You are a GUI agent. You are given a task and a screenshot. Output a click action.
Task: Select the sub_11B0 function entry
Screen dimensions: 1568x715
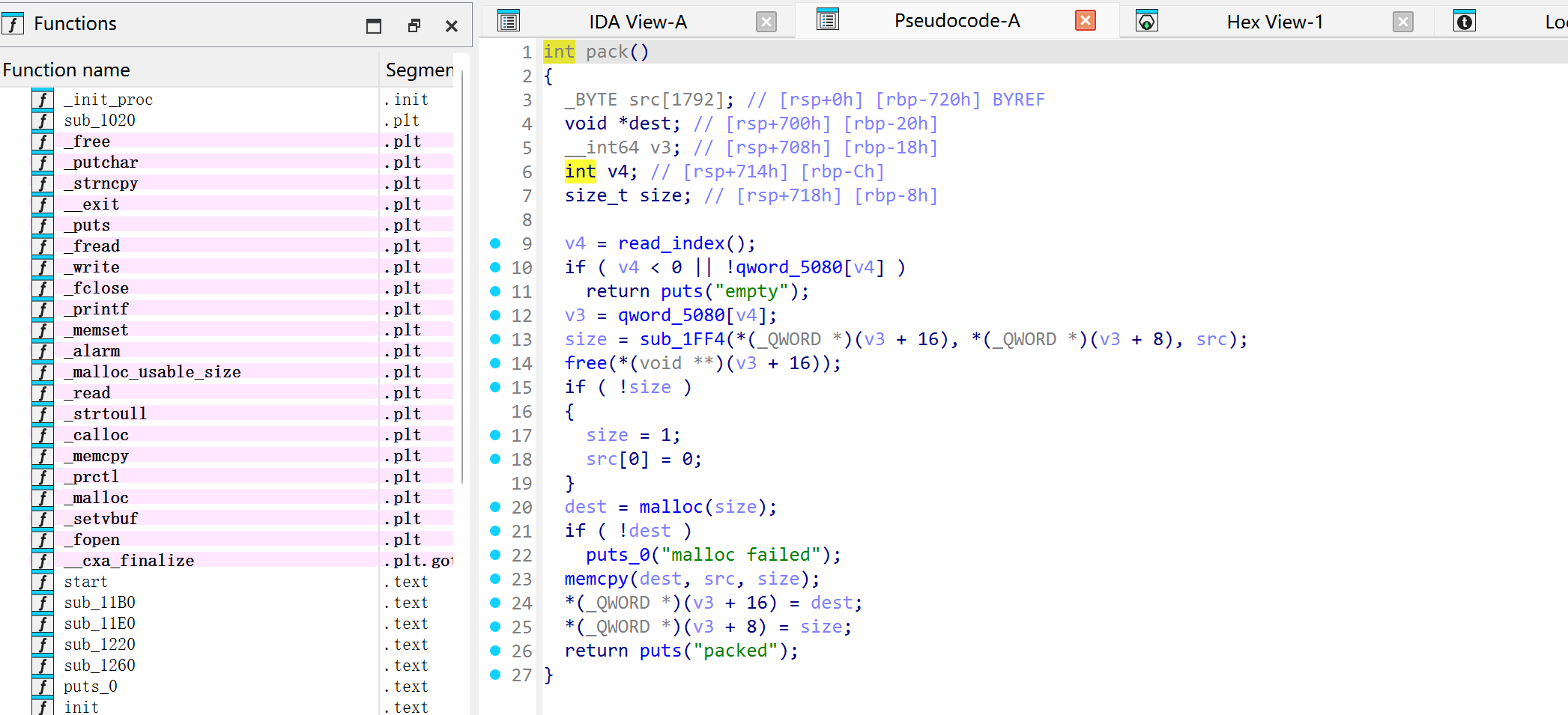pos(227,602)
